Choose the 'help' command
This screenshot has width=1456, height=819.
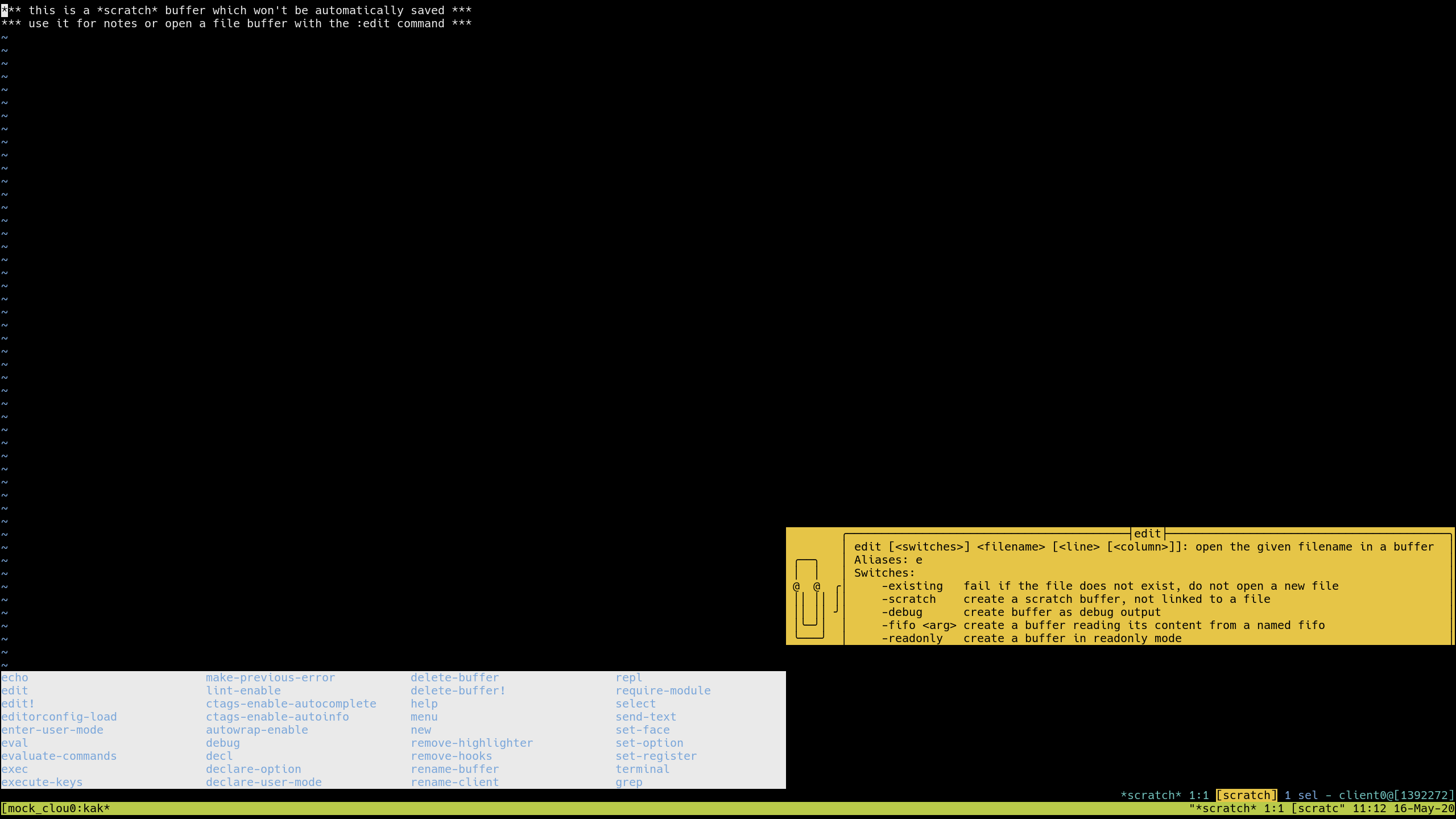point(424,704)
